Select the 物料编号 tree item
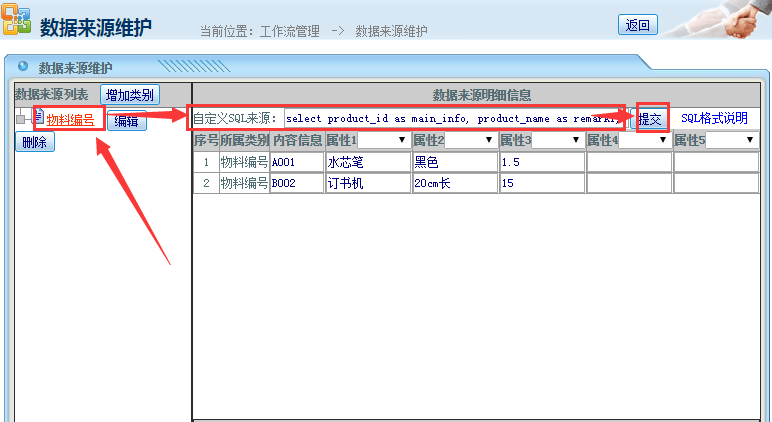This screenshot has width=772, height=422. (70, 120)
